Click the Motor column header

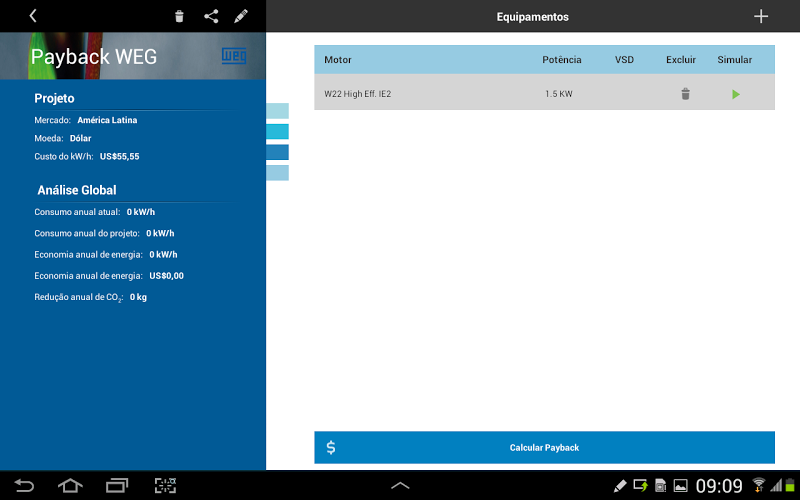(x=338, y=60)
